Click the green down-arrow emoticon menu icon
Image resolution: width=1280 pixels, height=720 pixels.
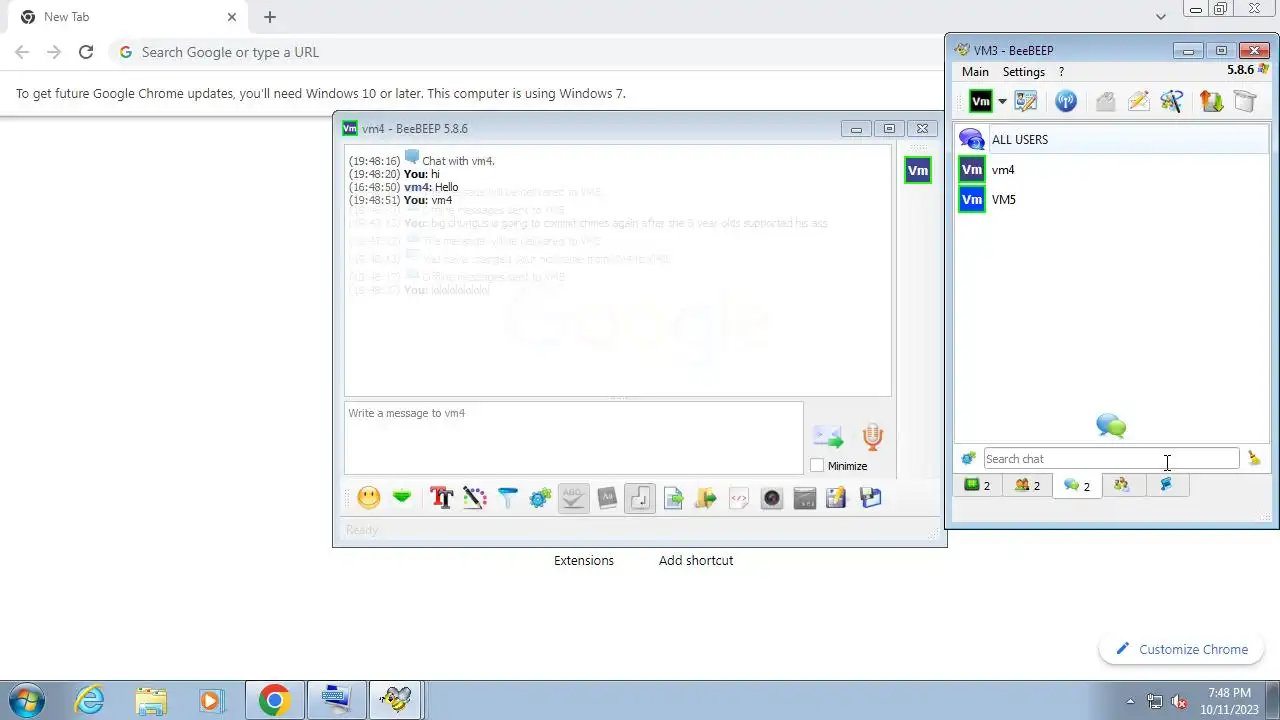(402, 497)
